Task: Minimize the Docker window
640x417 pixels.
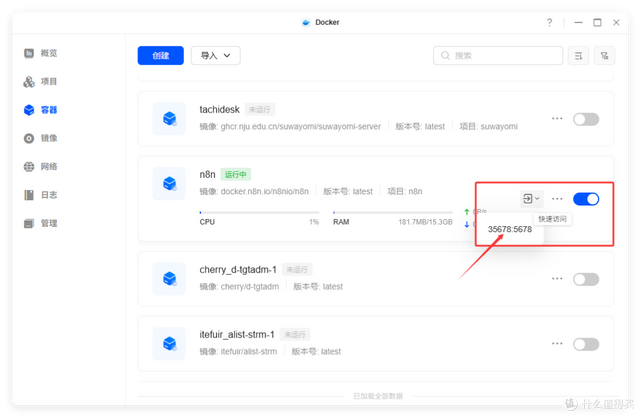Action: point(578,22)
